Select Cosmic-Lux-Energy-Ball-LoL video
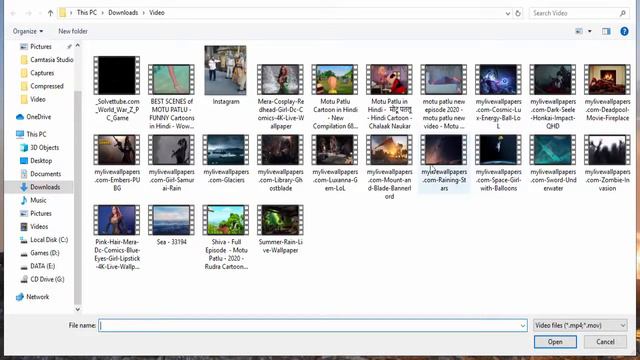The image size is (640, 360). click(x=498, y=96)
